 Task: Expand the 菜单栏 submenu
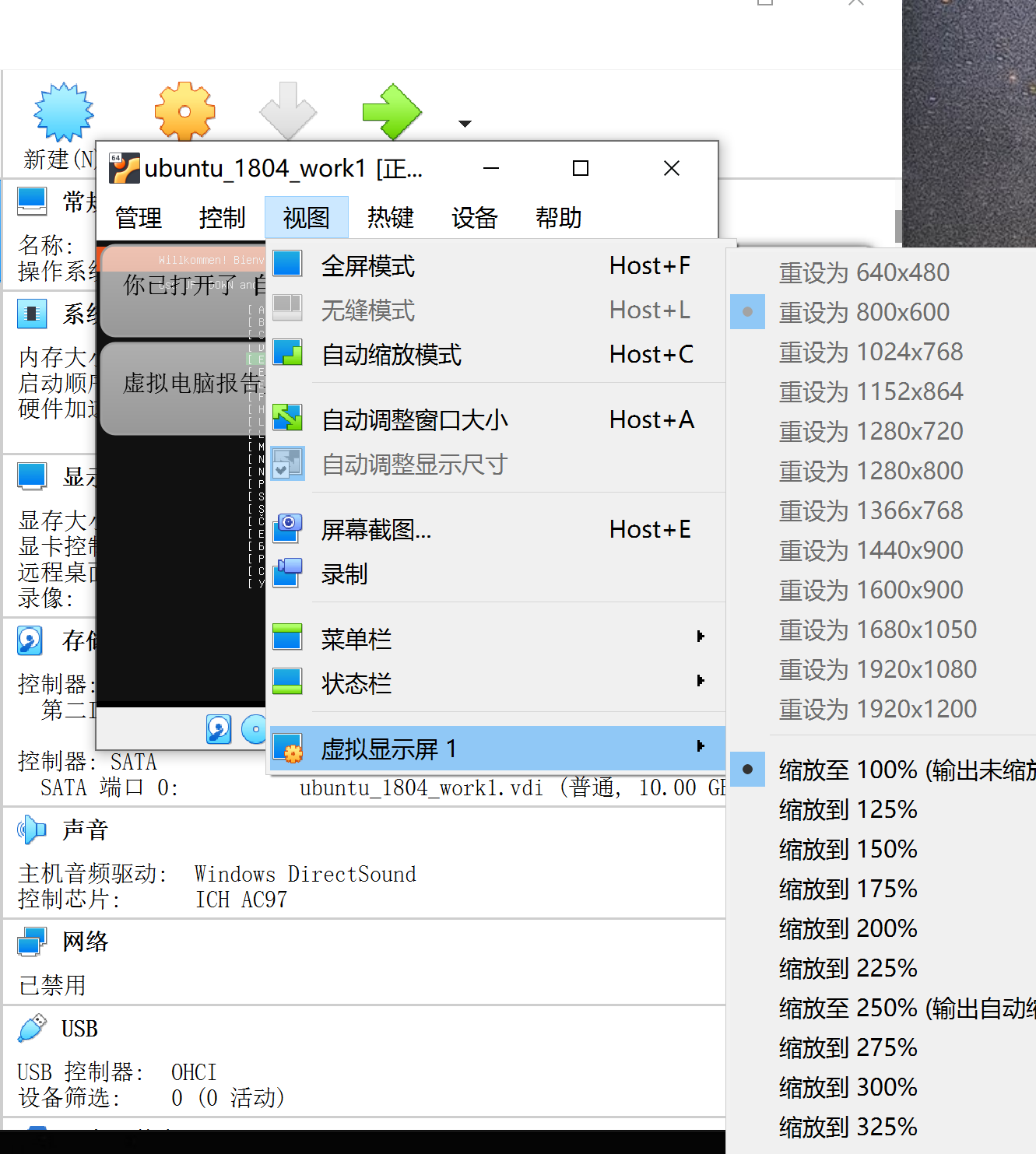(497, 639)
